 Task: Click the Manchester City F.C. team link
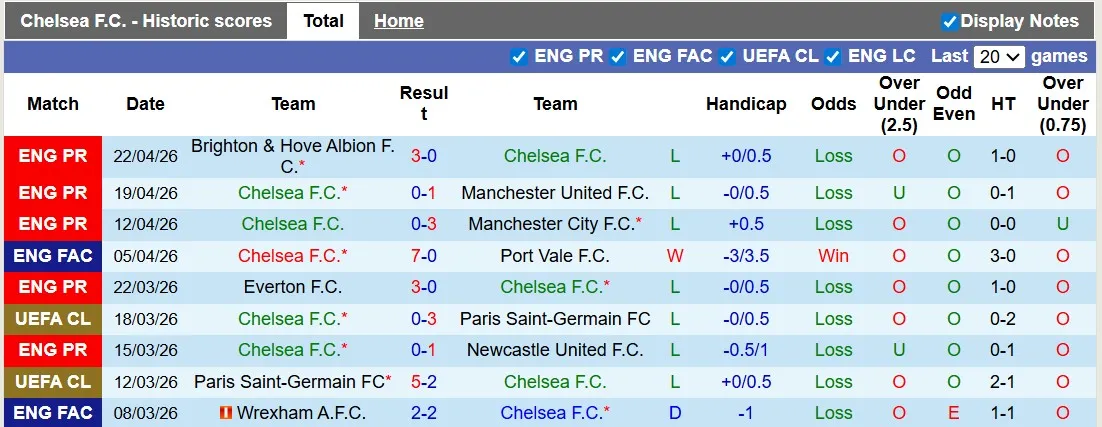click(x=551, y=224)
